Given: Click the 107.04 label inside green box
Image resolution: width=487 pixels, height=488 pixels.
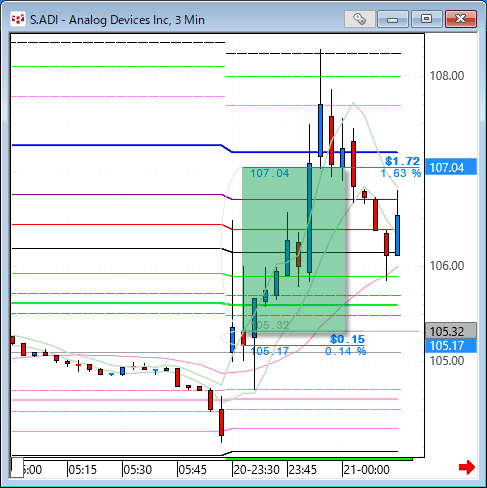Looking at the screenshot, I should (x=269, y=173).
